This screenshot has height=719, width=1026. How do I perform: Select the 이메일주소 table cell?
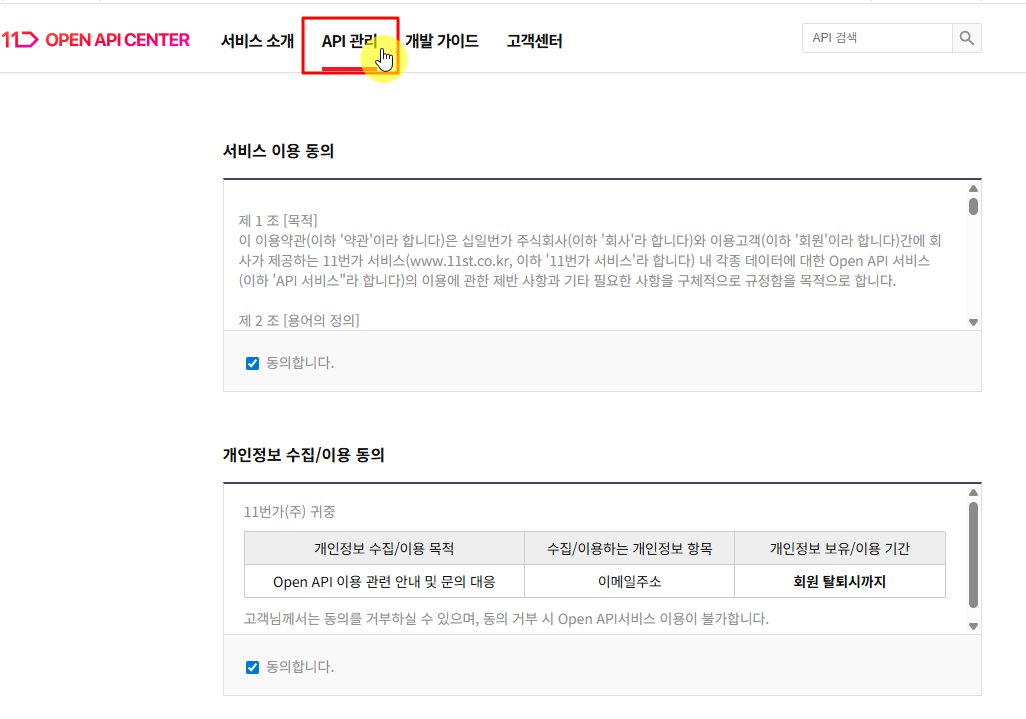(x=629, y=581)
